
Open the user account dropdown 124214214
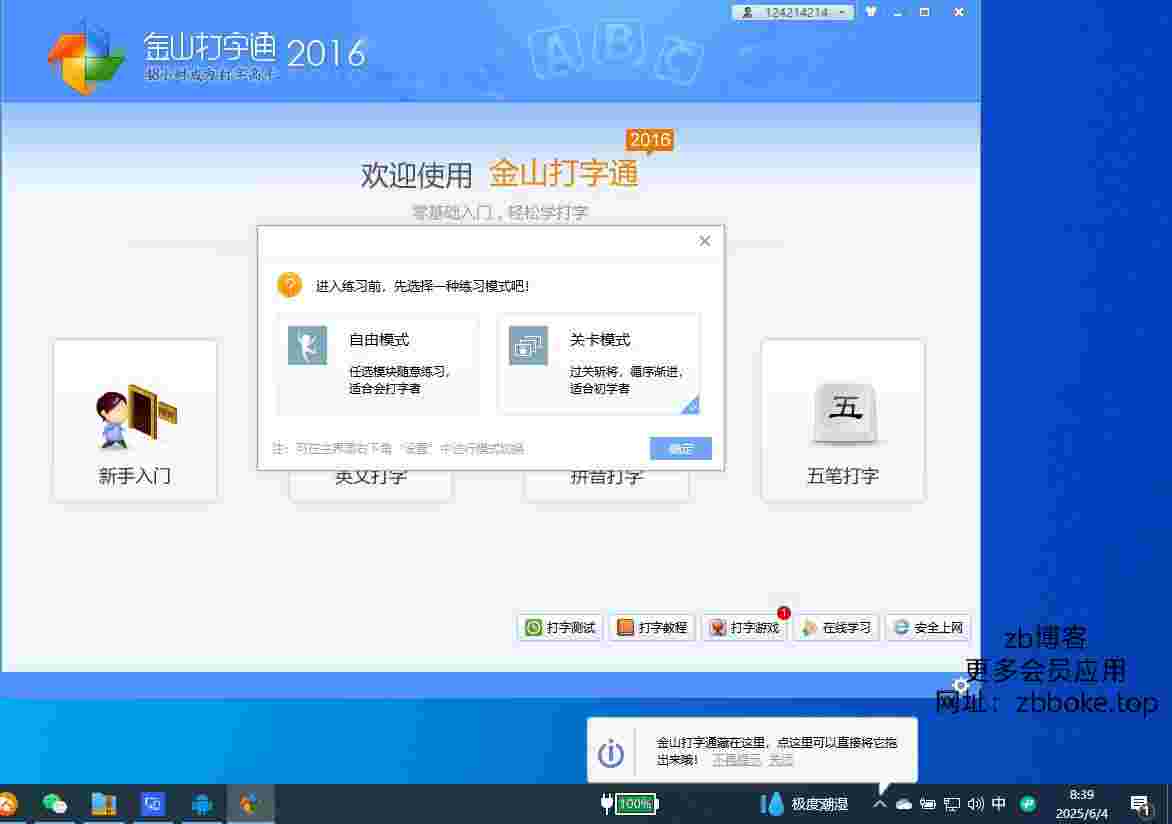pyautogui.click(x=793, y=12)
